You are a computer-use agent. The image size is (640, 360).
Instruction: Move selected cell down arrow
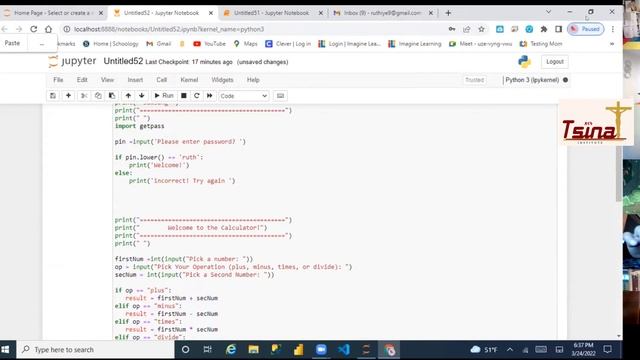pyautogui.click(x=142, y=96)
